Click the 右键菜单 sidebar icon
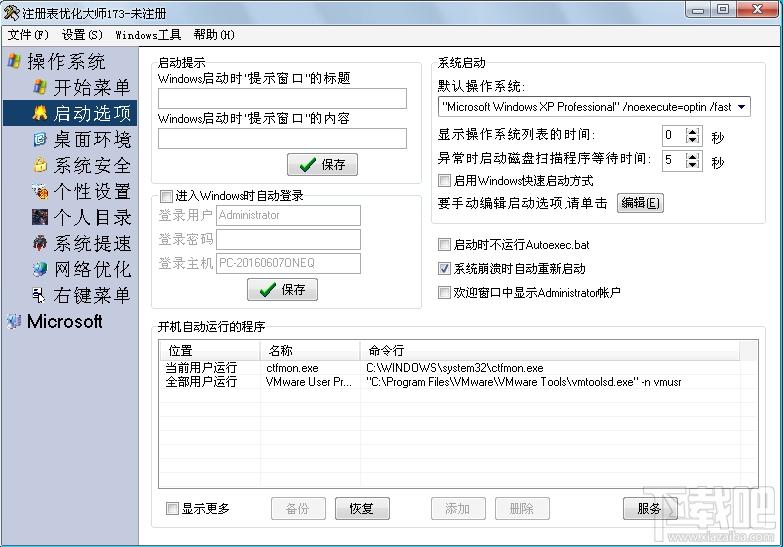Image resolution: width=783 pixels, height=547 pixels. click(x=39, y=295)
